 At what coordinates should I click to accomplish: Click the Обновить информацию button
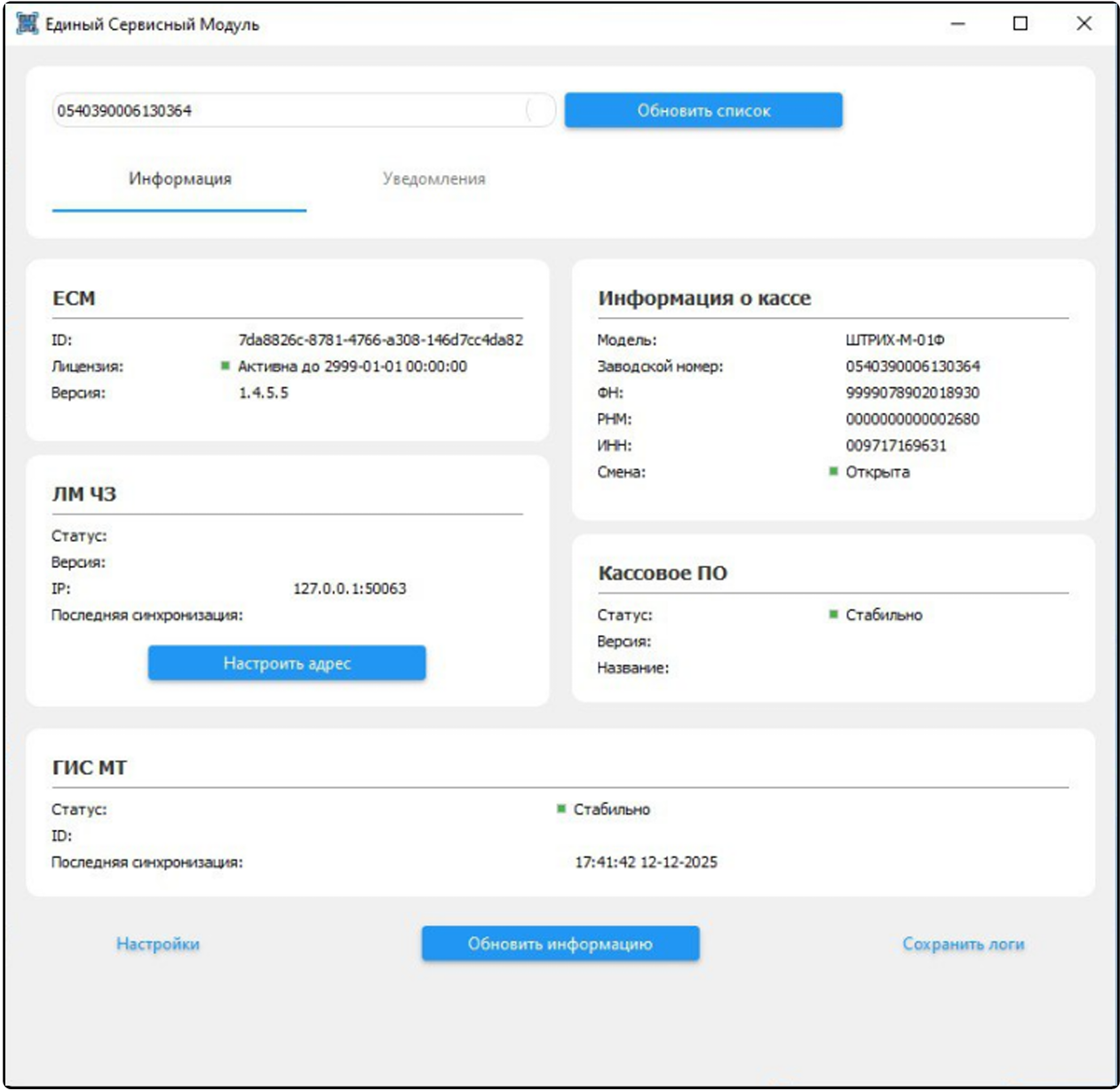click(560, 944)
